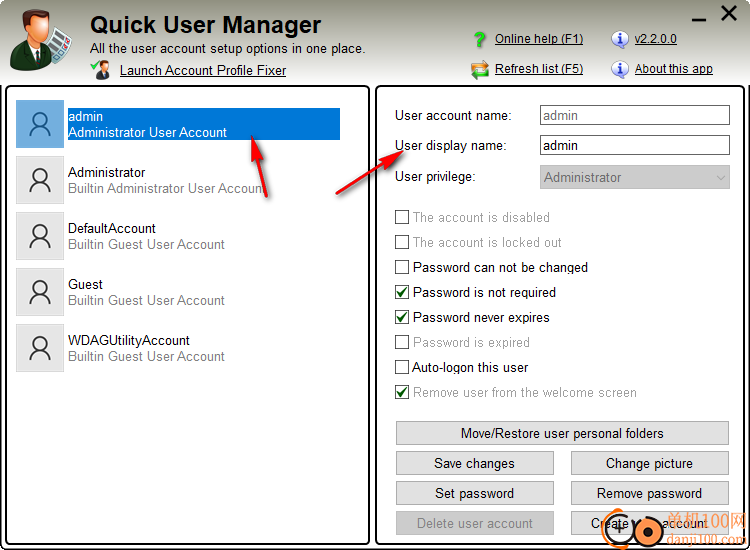This screenshot has width=750, height=550.
Task: Click the Quick User Manager app logo icon
Action: click(41, 41)
